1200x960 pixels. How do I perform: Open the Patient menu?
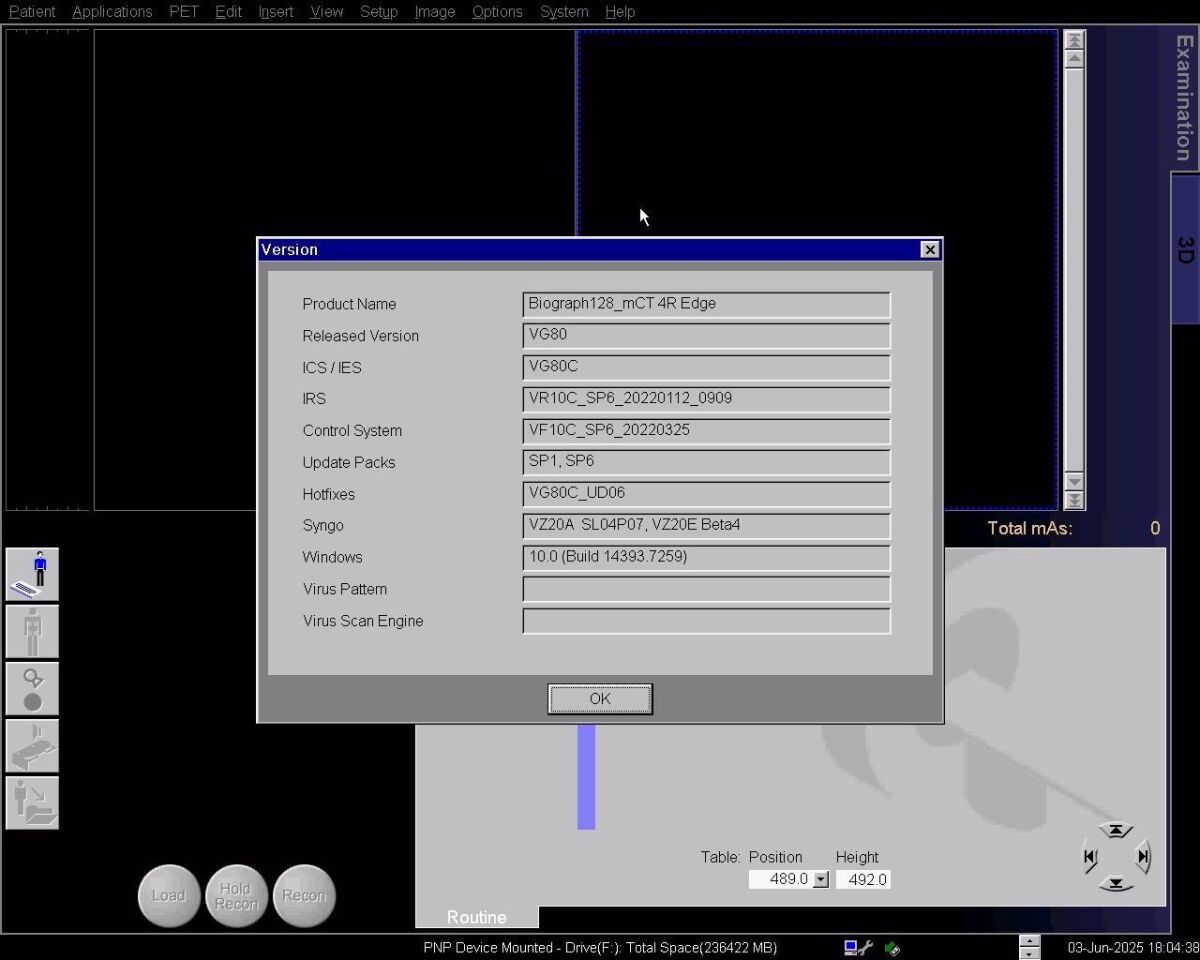(x=32, y=12)
